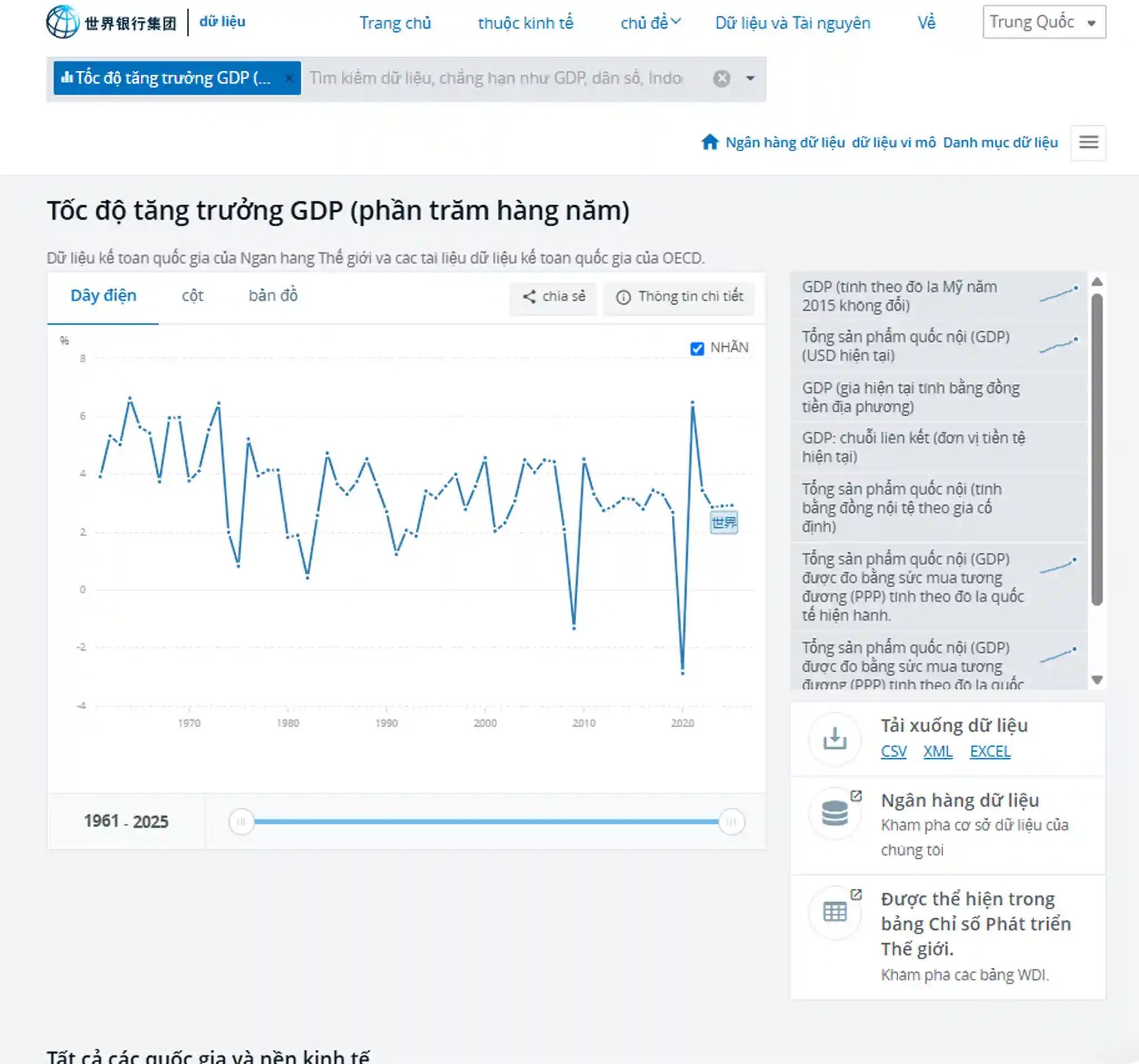
Task: Go to Trang chủ in the navigation
Action: tap(395, 23)
